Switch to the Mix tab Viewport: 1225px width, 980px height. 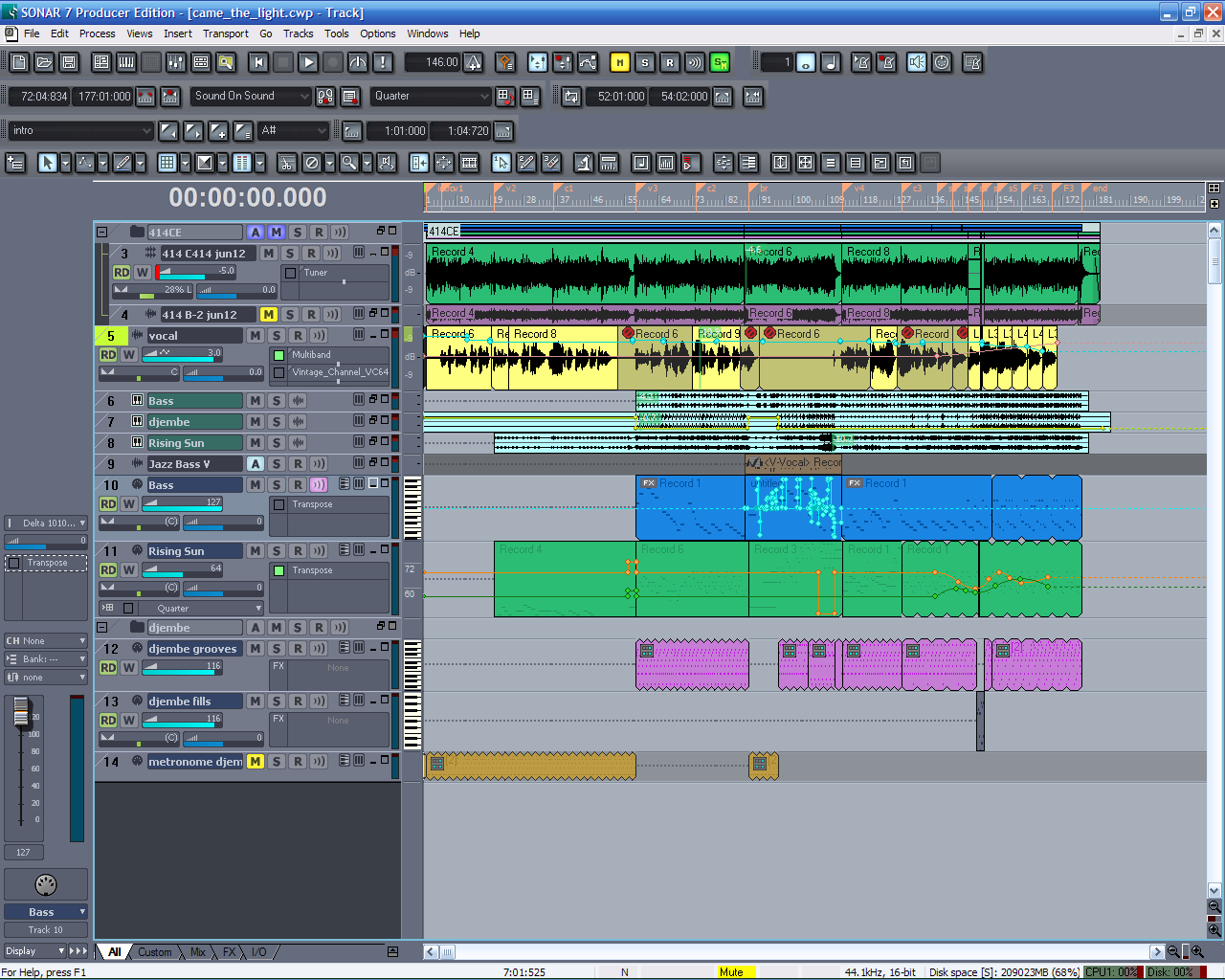(x=198, y=951)
